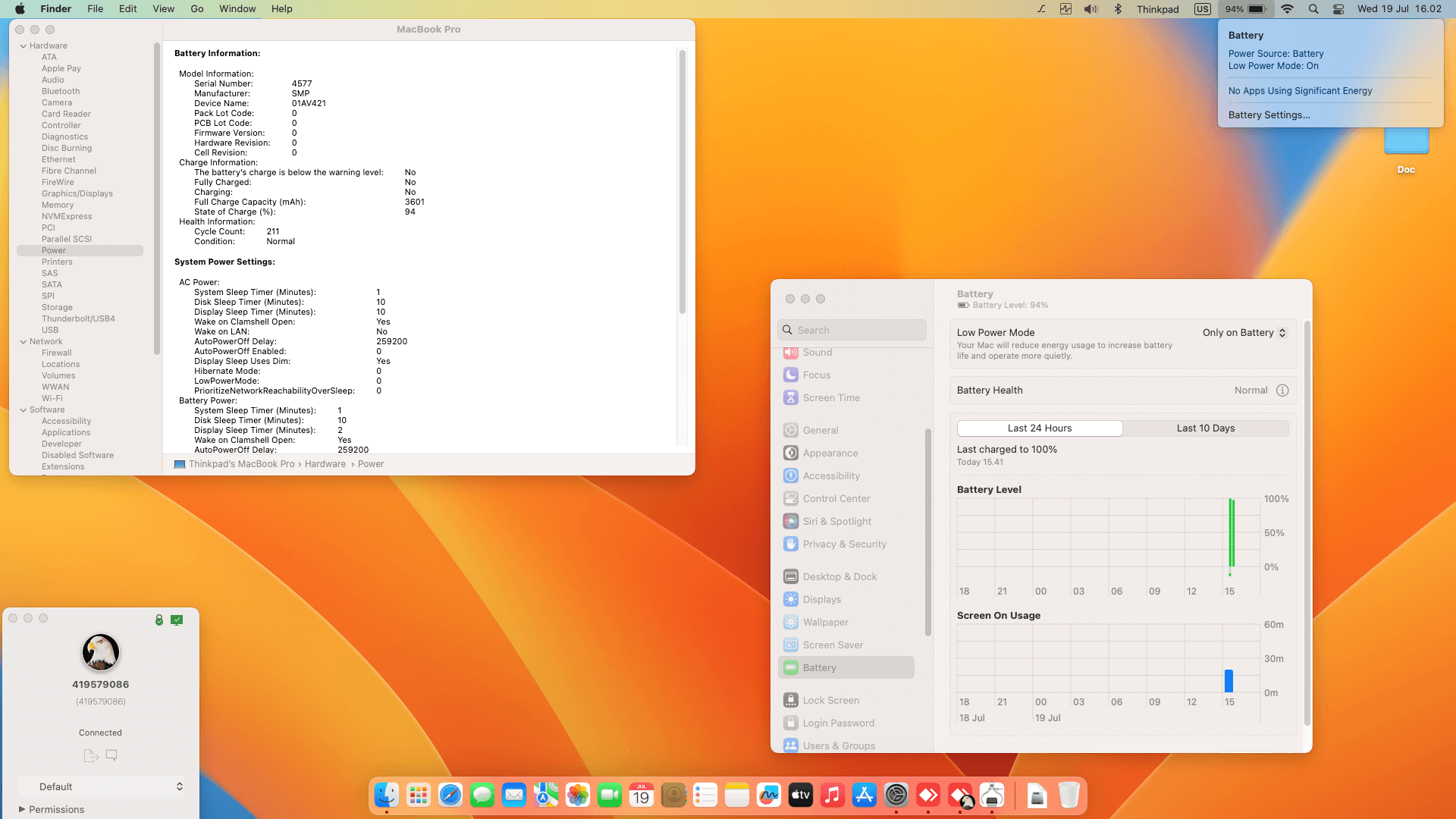Click the Battery Health info icon
Screen dimensions: 1456x819
point(1282,391)
